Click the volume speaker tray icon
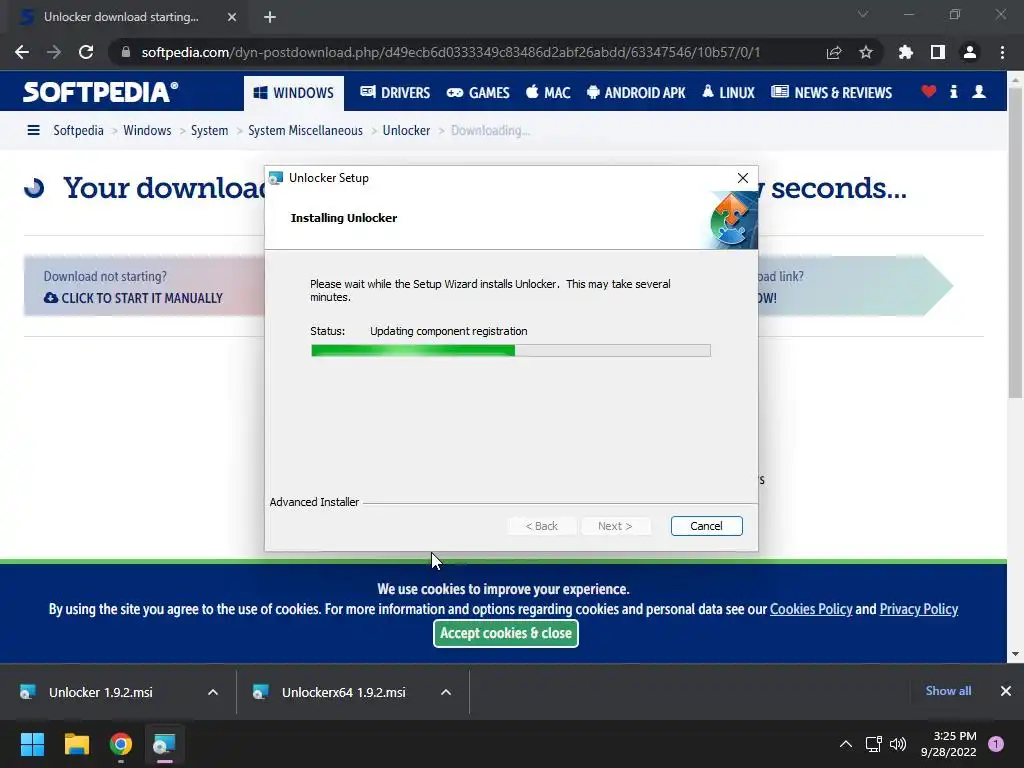1024x768 pixels. pyautogui.click(x=898, y=744)
